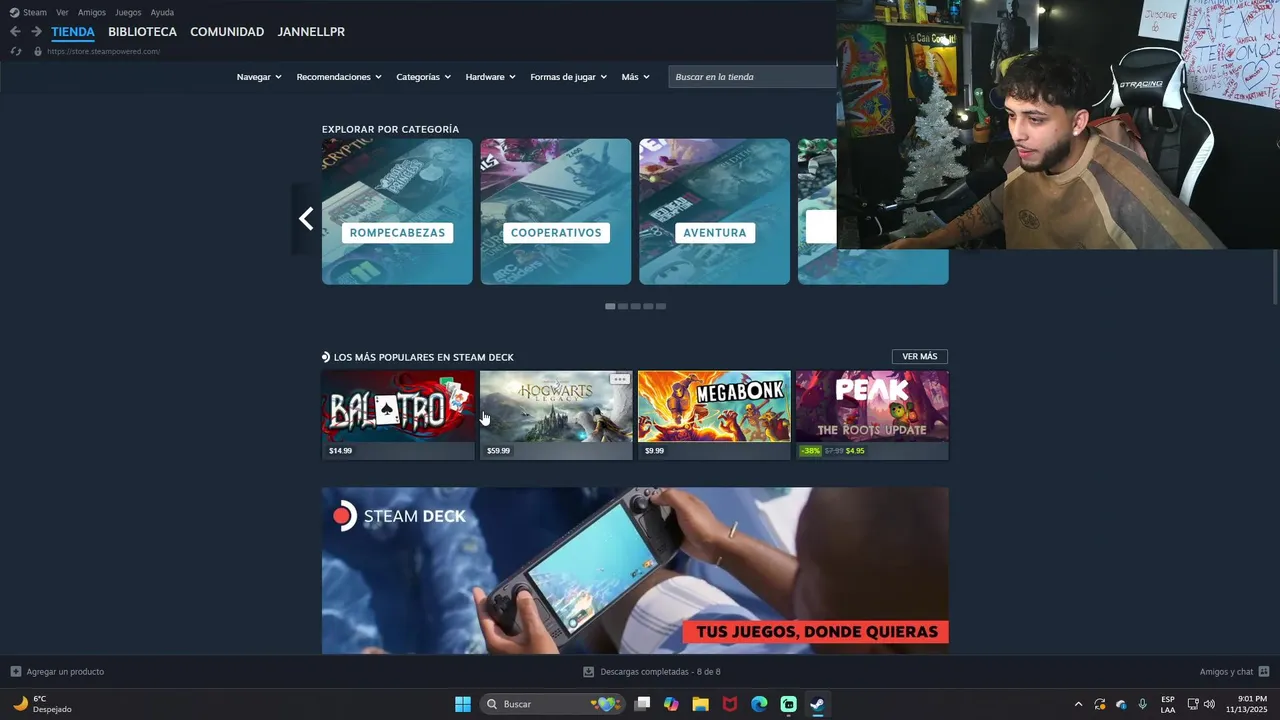Click the ESP LAA language indicator

pyautogui.click(x=1168, y=704)
